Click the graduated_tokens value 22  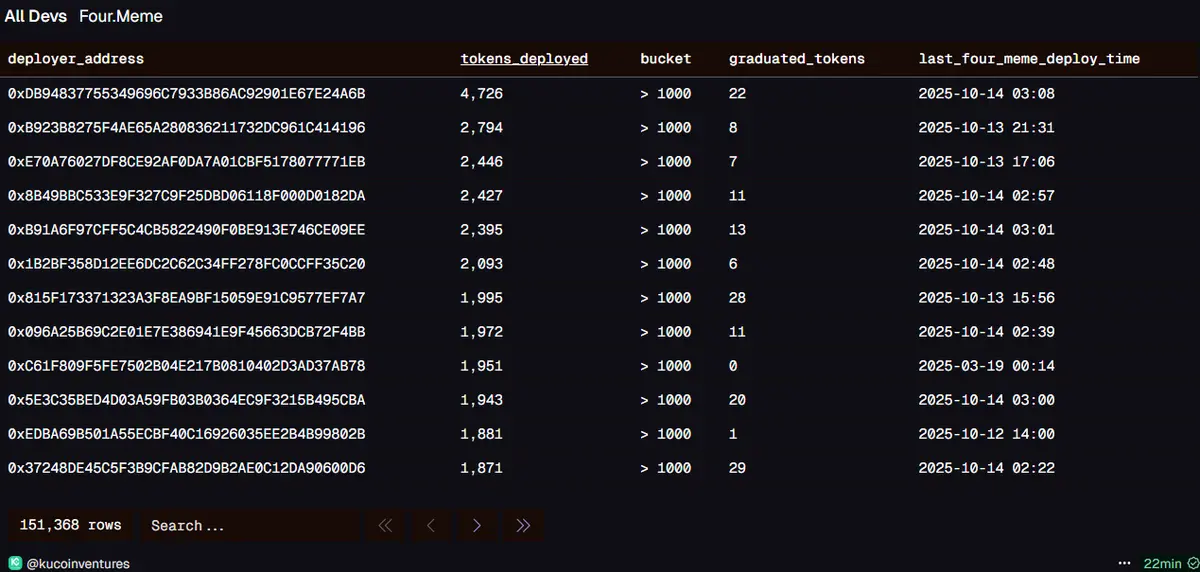point(738,94)
